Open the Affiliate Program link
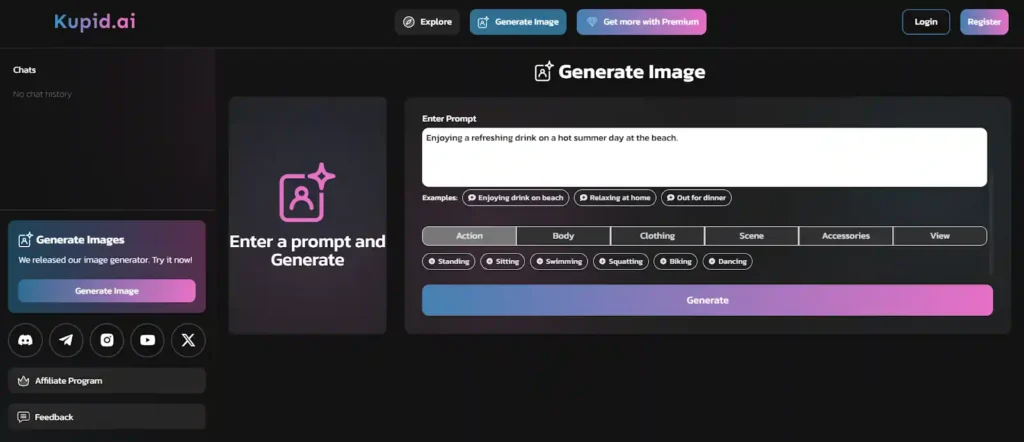Viewport: 1024px width, 442px height. click(x=107, y=381)
